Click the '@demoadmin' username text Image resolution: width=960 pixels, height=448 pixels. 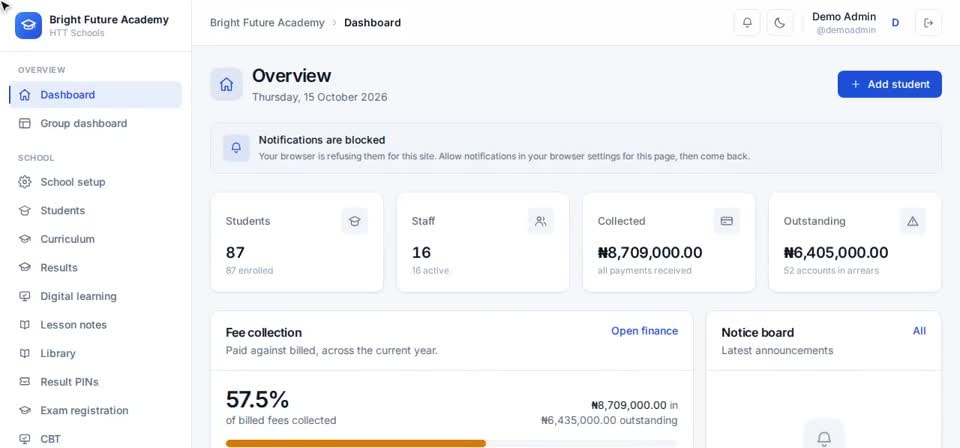coord(846,30)
